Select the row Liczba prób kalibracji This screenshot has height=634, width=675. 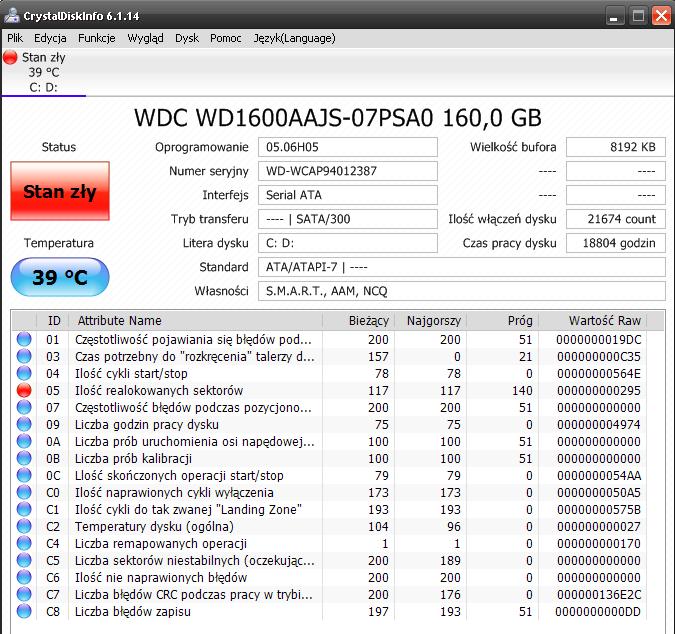coord(329,458)
